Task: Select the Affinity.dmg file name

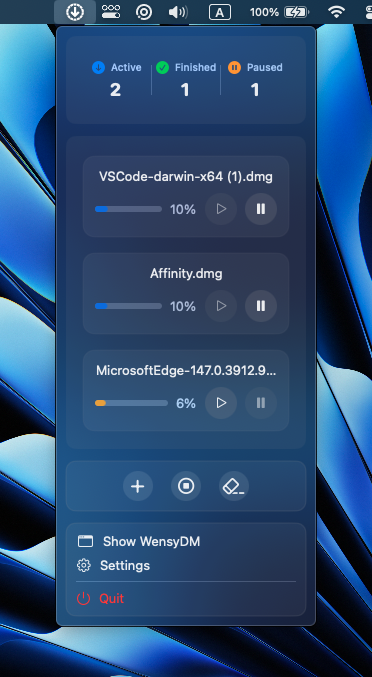Action: [x=186, y=274]
